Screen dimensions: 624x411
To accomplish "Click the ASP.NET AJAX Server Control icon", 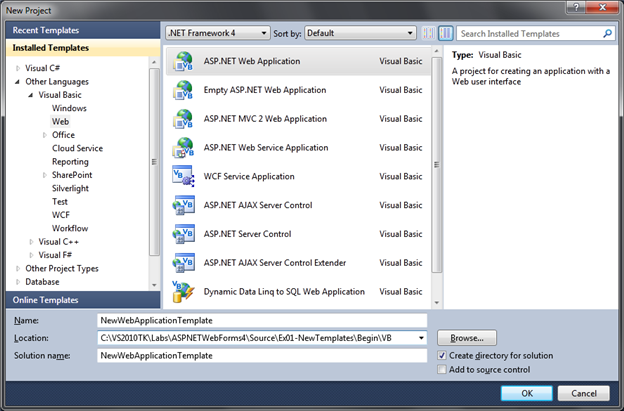I will (x=183, y=205).
